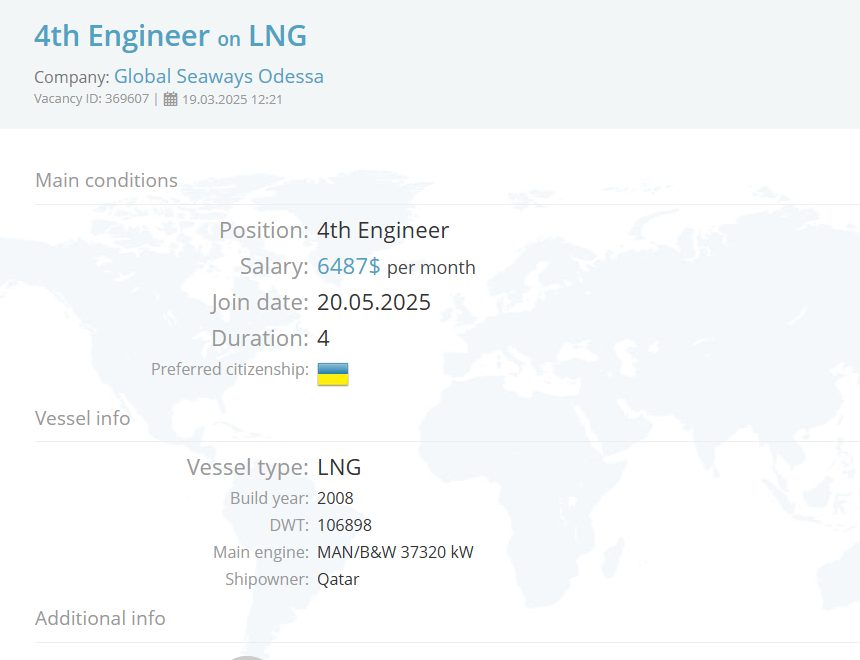The width and height of the screenshot is (860, 660).
Task: Click the 20.05.2025 join date value
Action: (374, 302)
